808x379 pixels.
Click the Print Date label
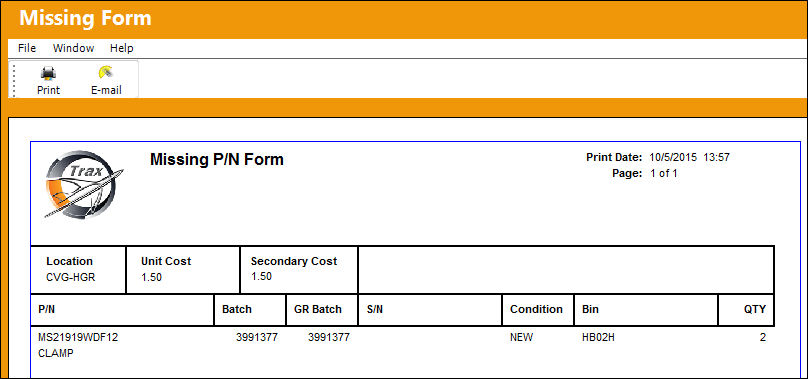(614, 157)
